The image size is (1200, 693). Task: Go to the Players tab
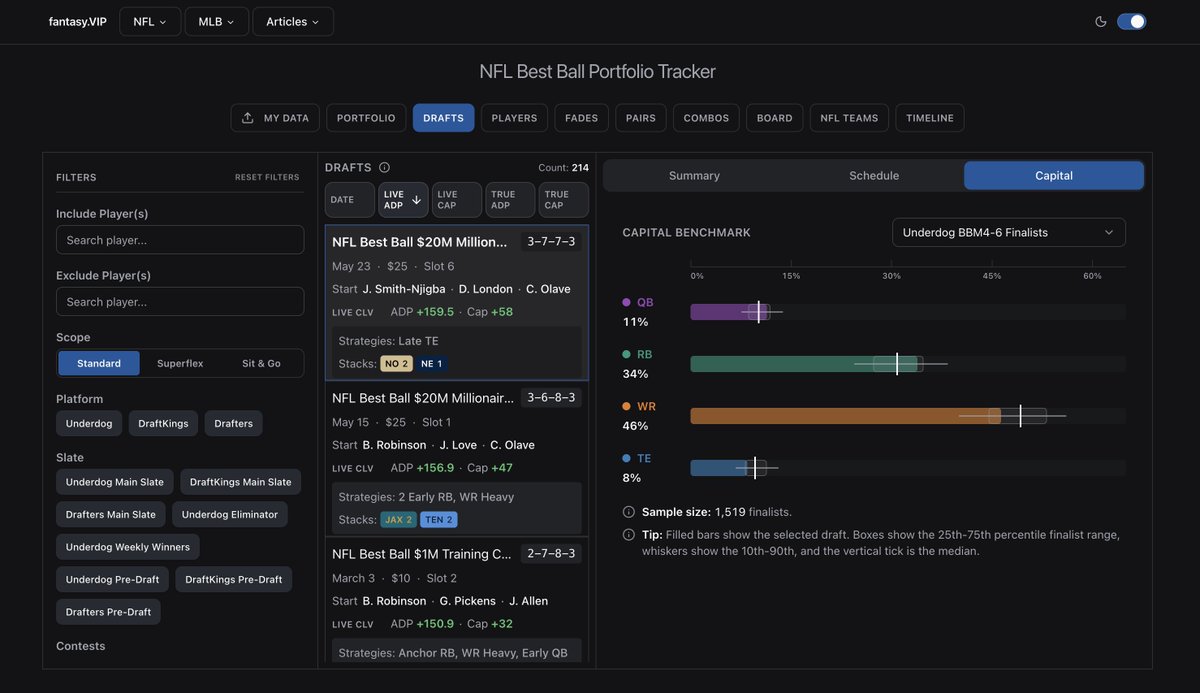coord(514,118)
